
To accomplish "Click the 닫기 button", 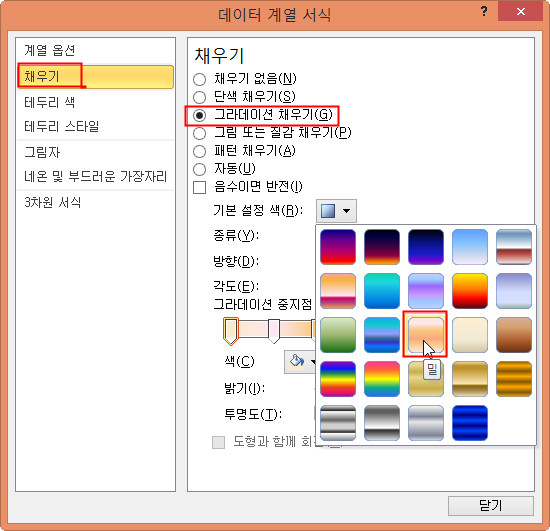I will click(x=491, y=506).
